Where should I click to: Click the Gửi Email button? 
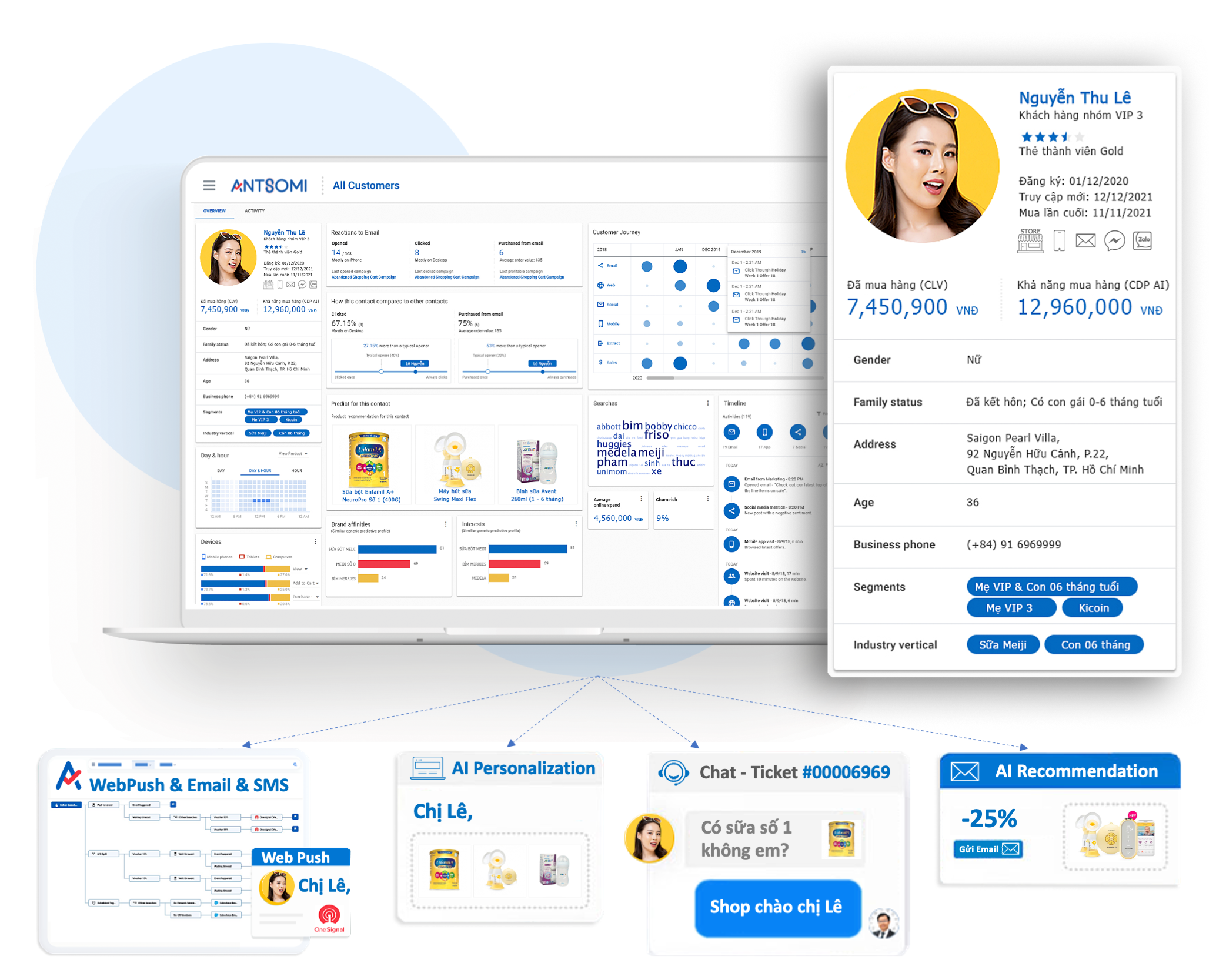tap(987, 849)
